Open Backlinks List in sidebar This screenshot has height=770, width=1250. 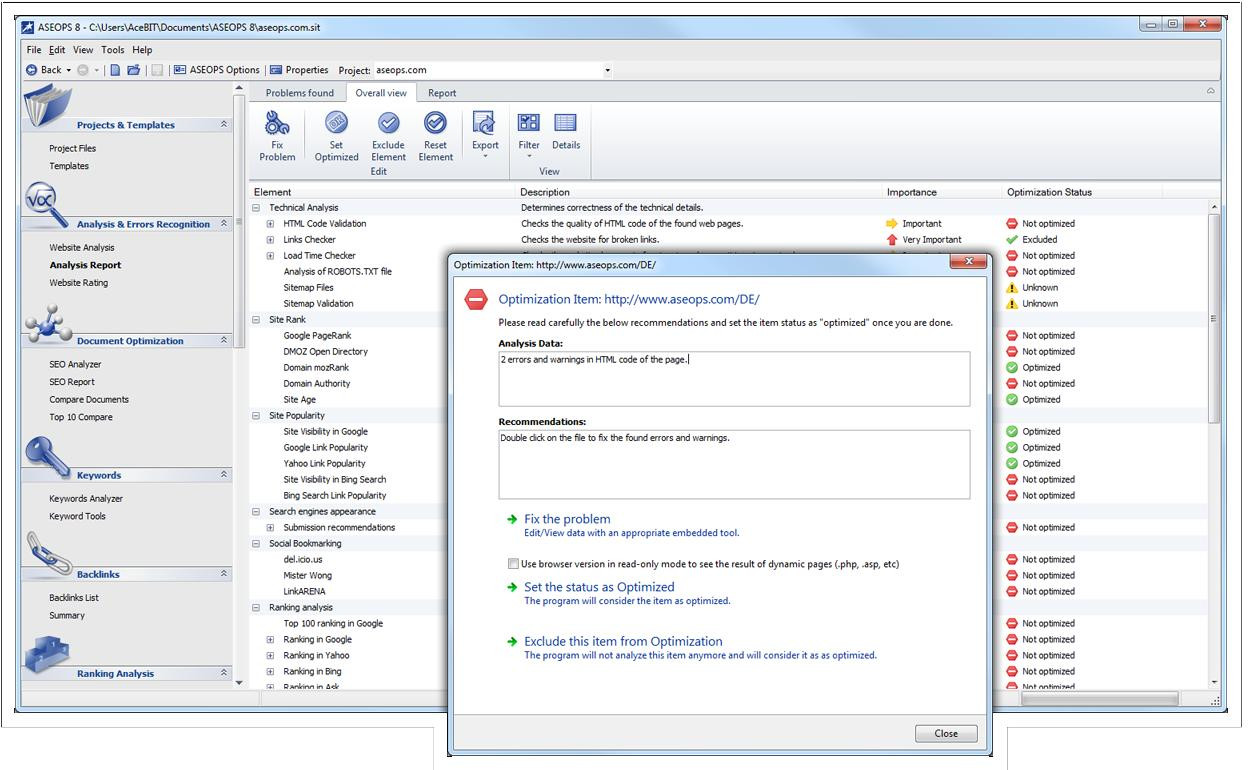[x=74, y=598]
